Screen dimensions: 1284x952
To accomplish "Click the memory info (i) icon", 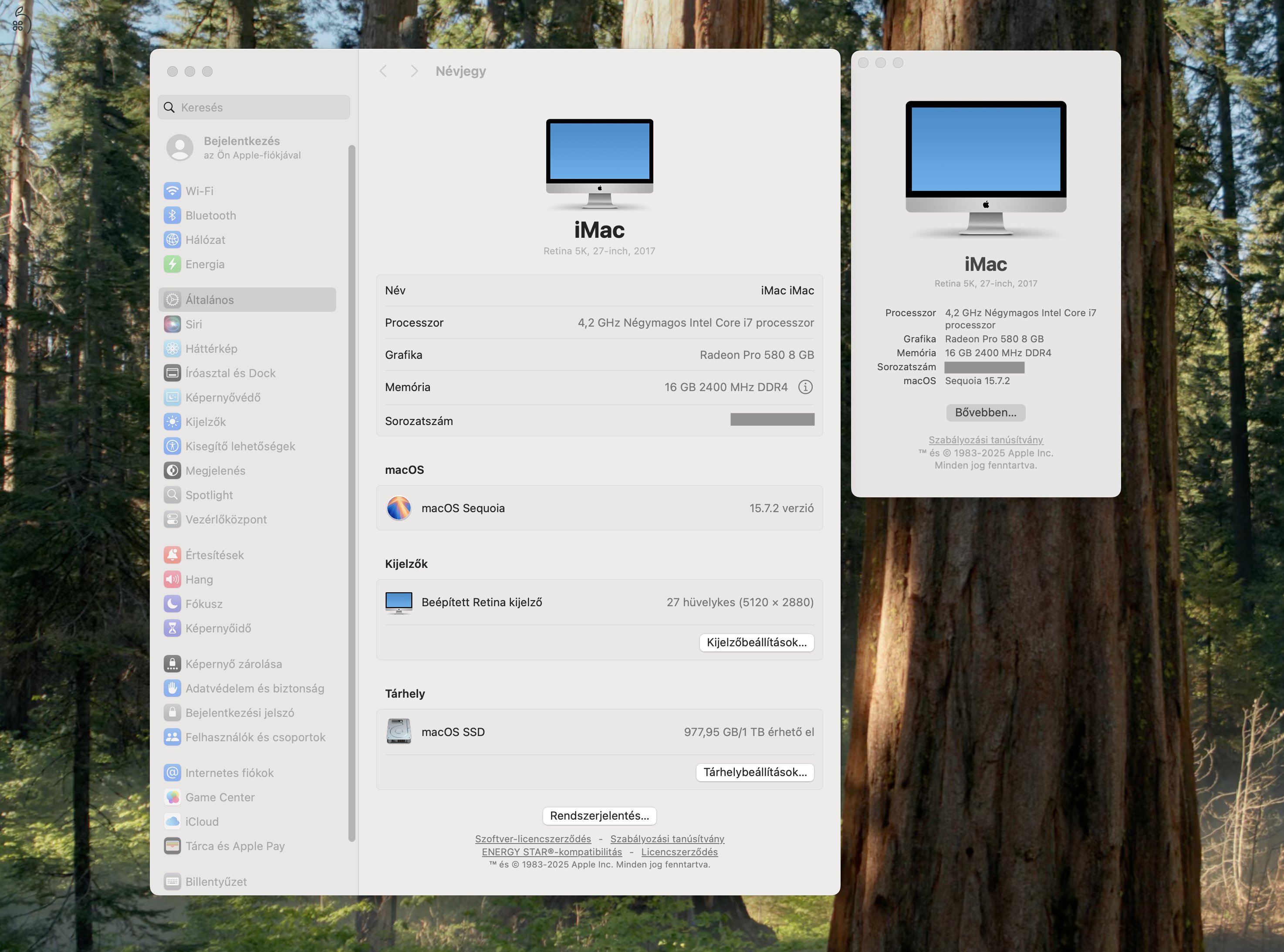I will click(805, 387).
